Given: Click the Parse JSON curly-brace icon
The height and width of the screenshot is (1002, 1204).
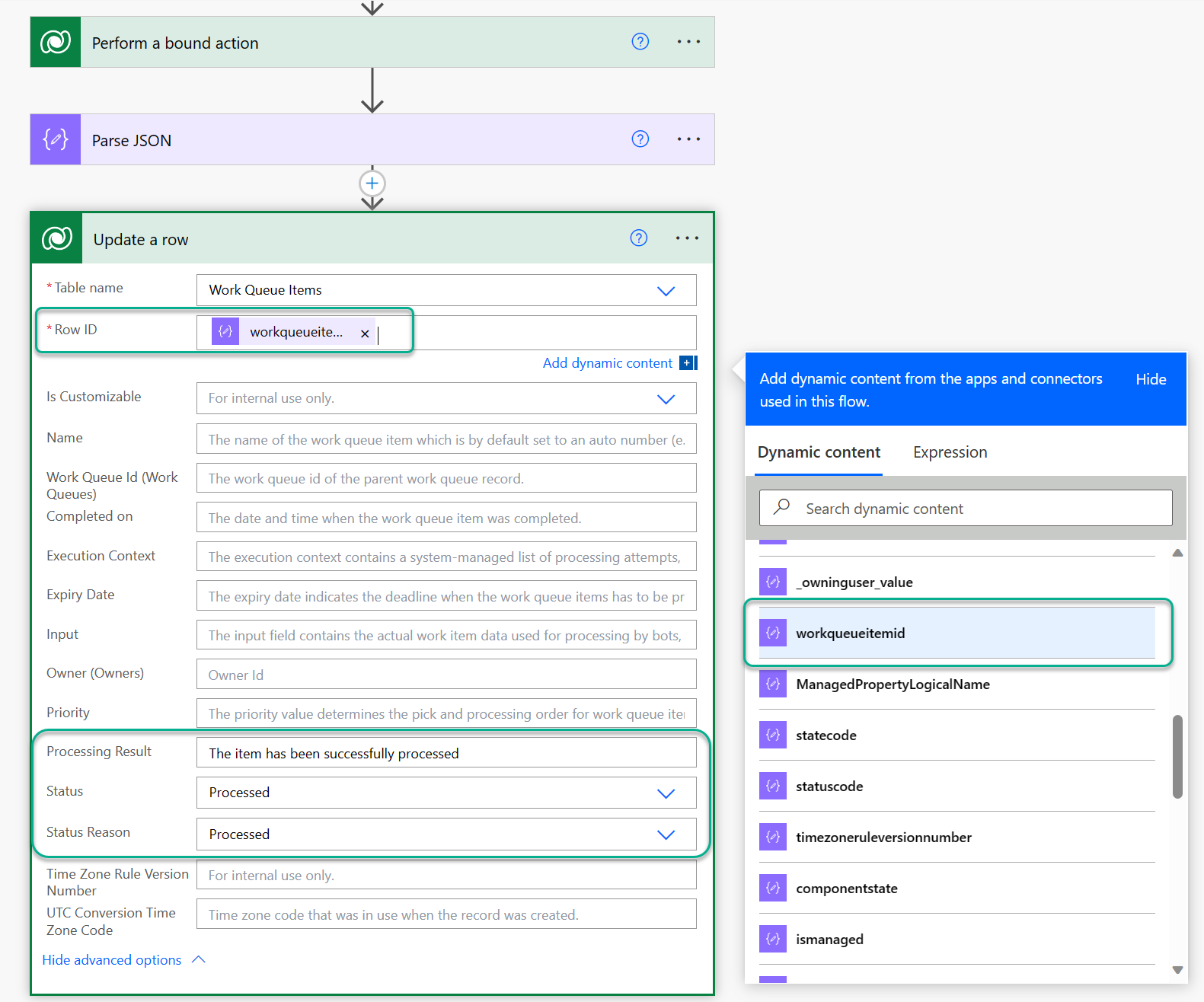Looking at the screenshot, I should [56, 139].
